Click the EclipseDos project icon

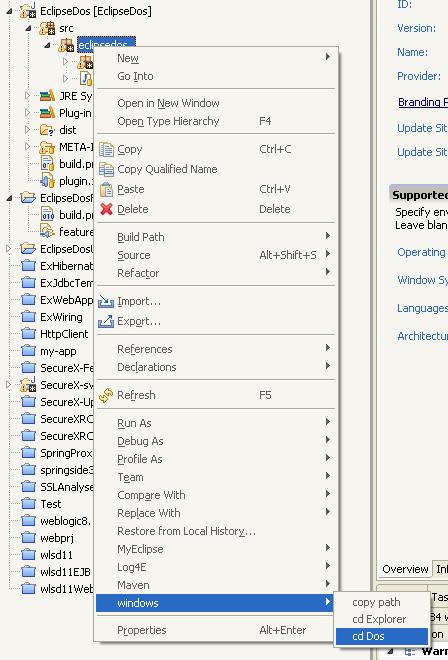pos(28,10)
